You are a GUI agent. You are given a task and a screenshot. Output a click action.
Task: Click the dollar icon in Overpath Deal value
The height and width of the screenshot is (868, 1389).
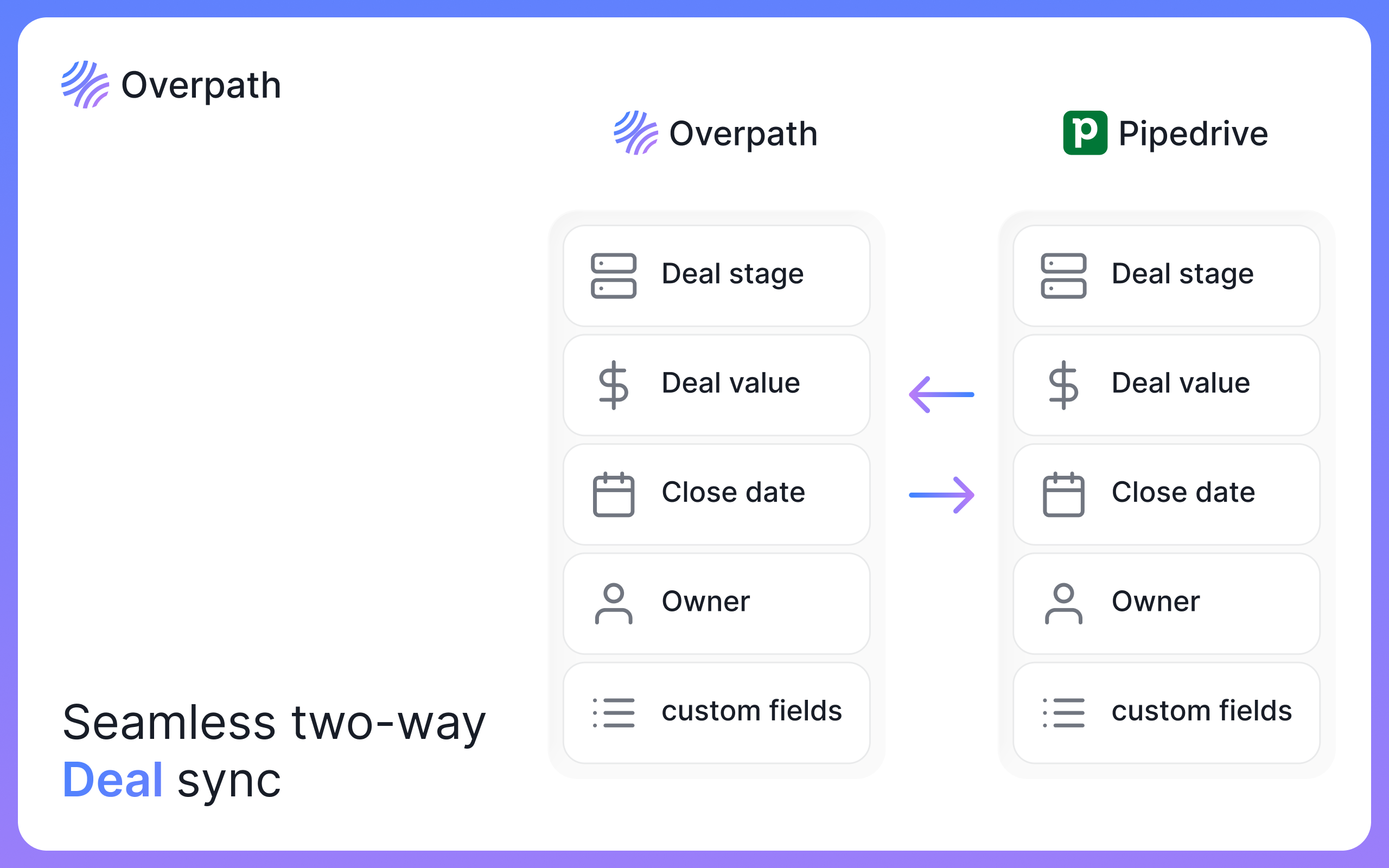614,385
